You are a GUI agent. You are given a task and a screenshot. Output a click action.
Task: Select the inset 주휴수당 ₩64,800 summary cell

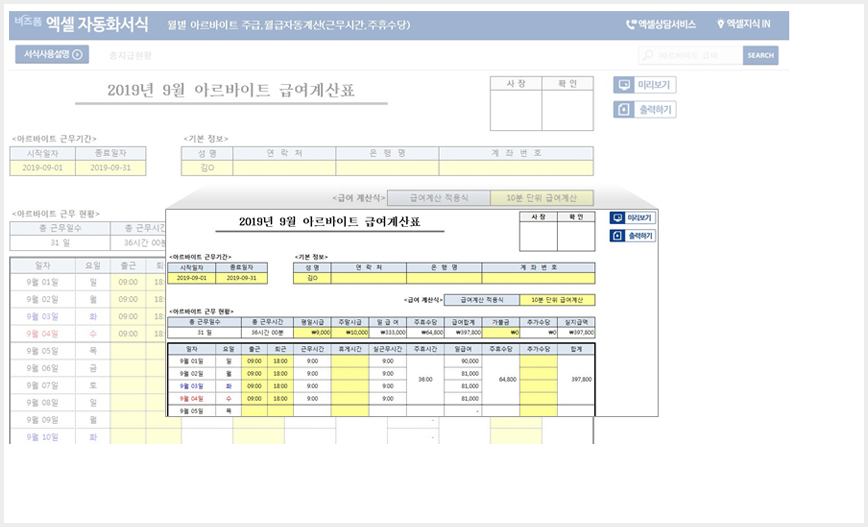pos(425,333)
